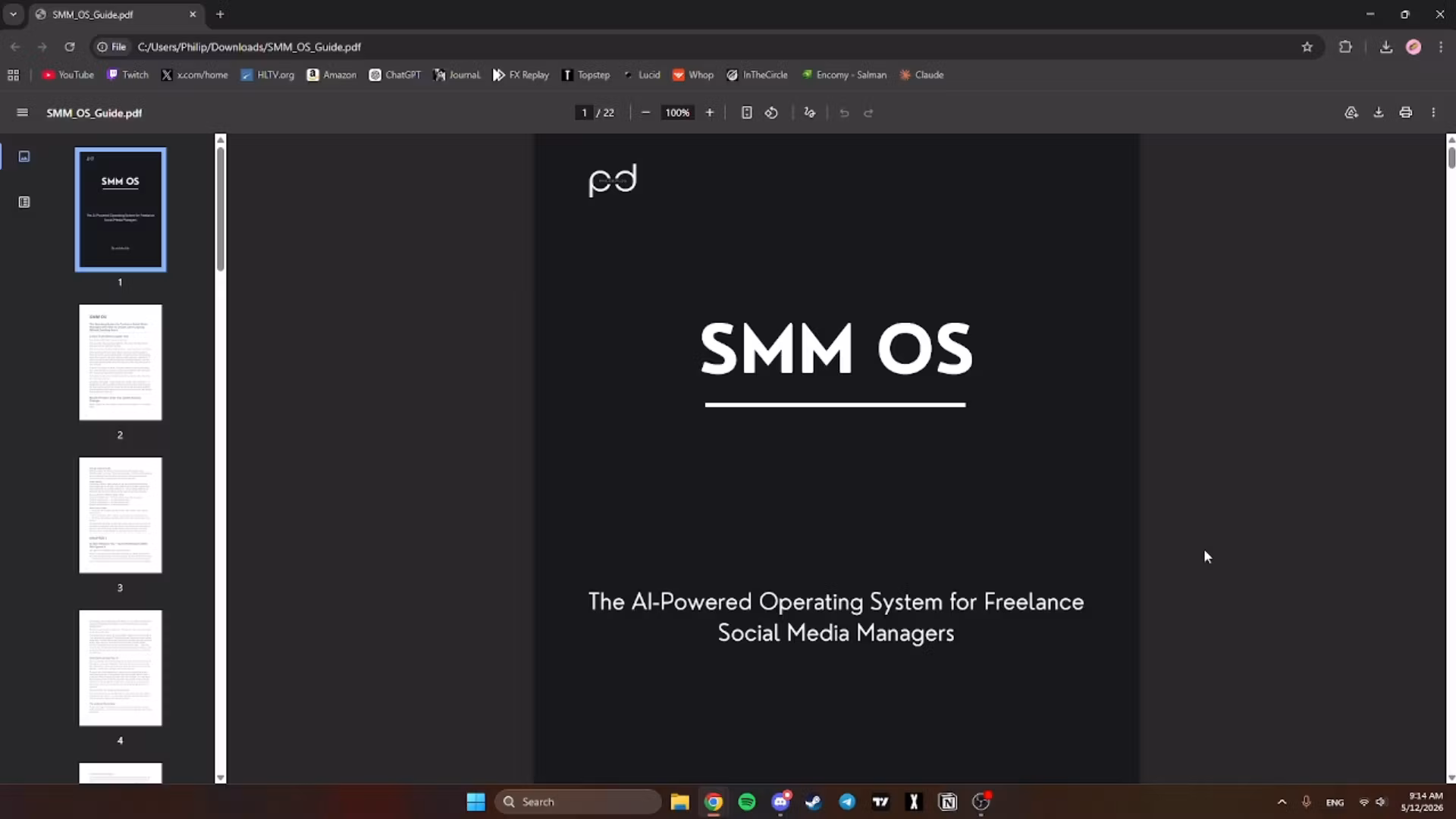Open the Whop bookmark
1456x819 pixels.
pos(693,75)
